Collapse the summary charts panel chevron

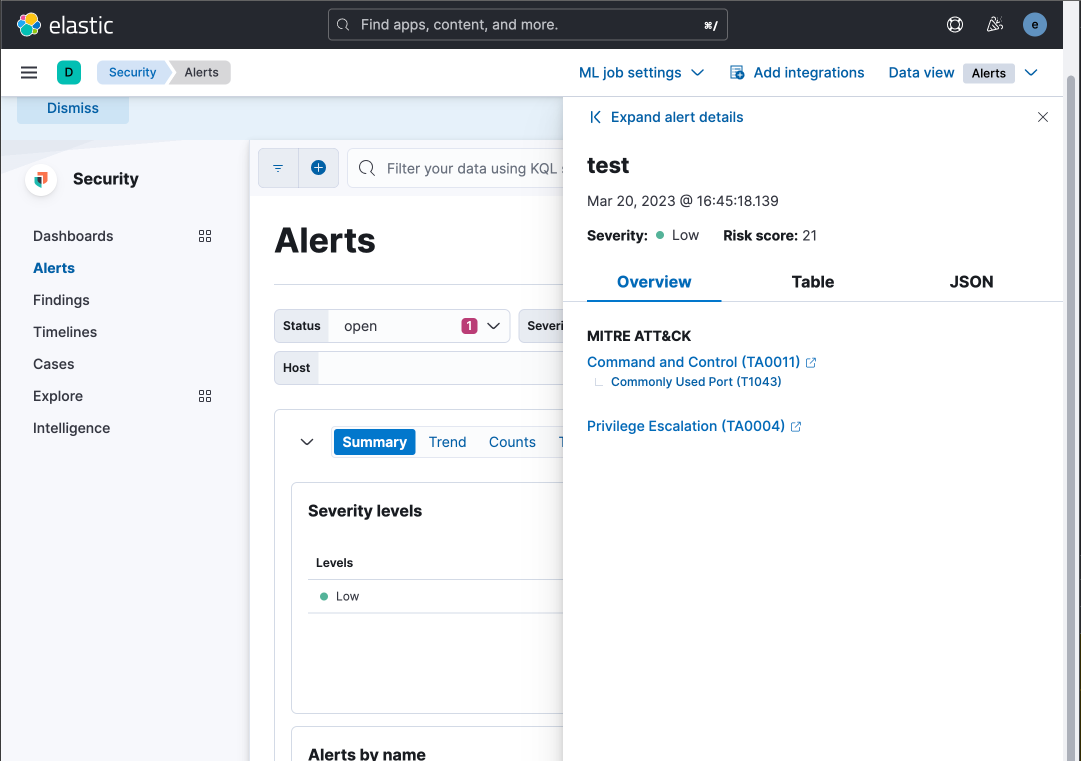[307, 442]
